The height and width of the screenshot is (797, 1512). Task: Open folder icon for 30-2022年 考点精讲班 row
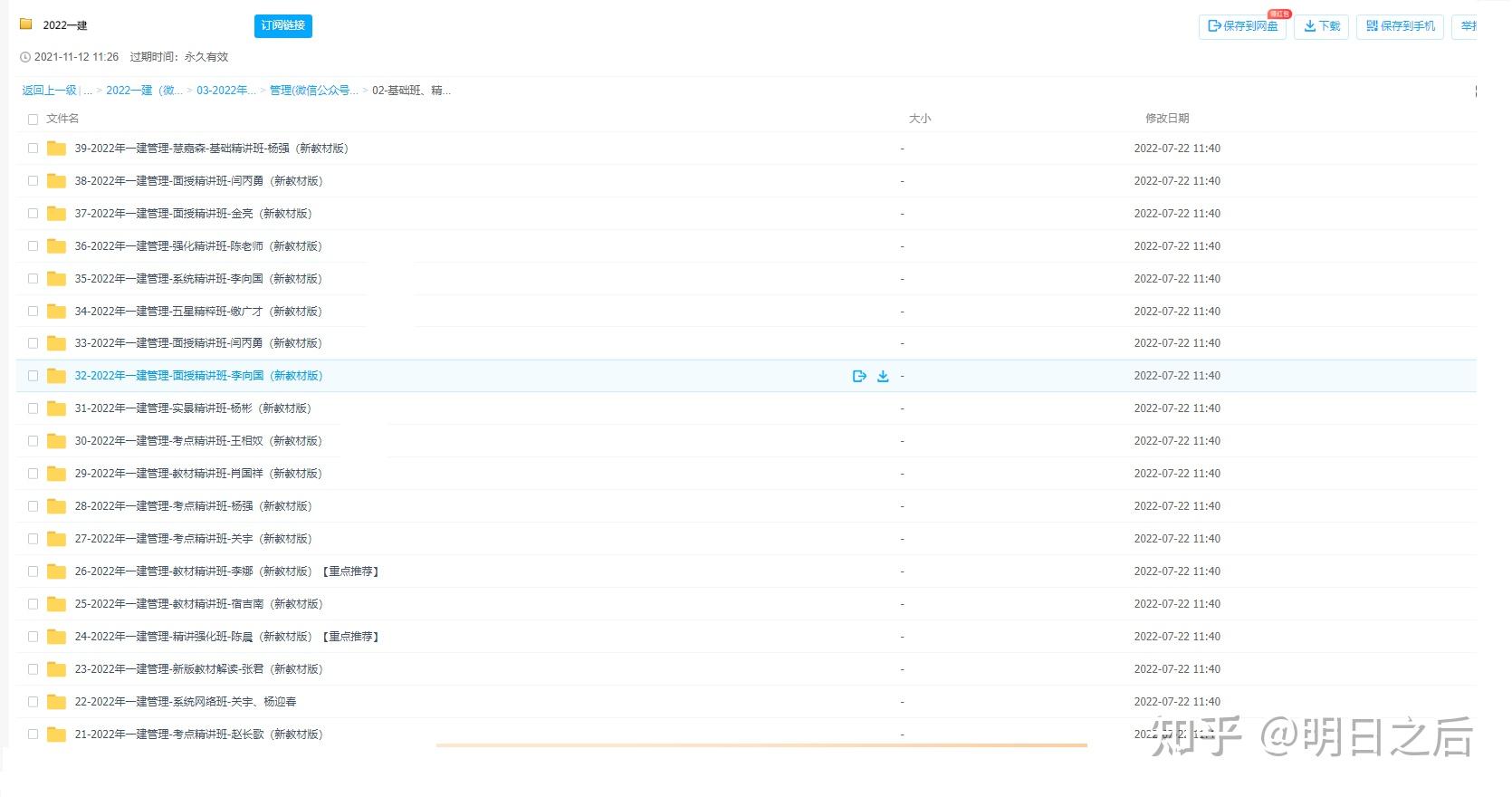[x=56, y=441]
